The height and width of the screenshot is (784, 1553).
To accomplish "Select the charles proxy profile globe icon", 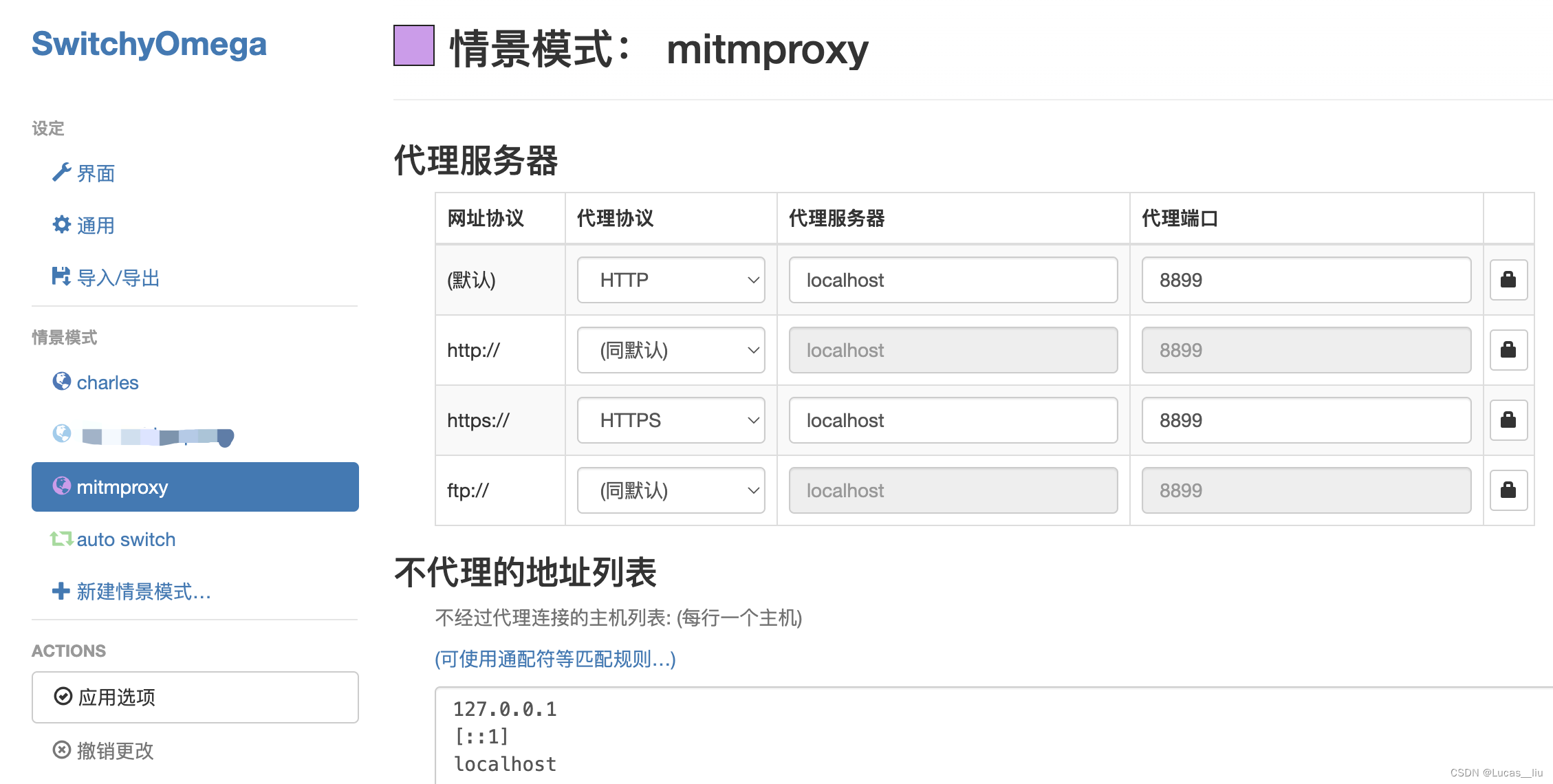I will (x=61, y=382).
